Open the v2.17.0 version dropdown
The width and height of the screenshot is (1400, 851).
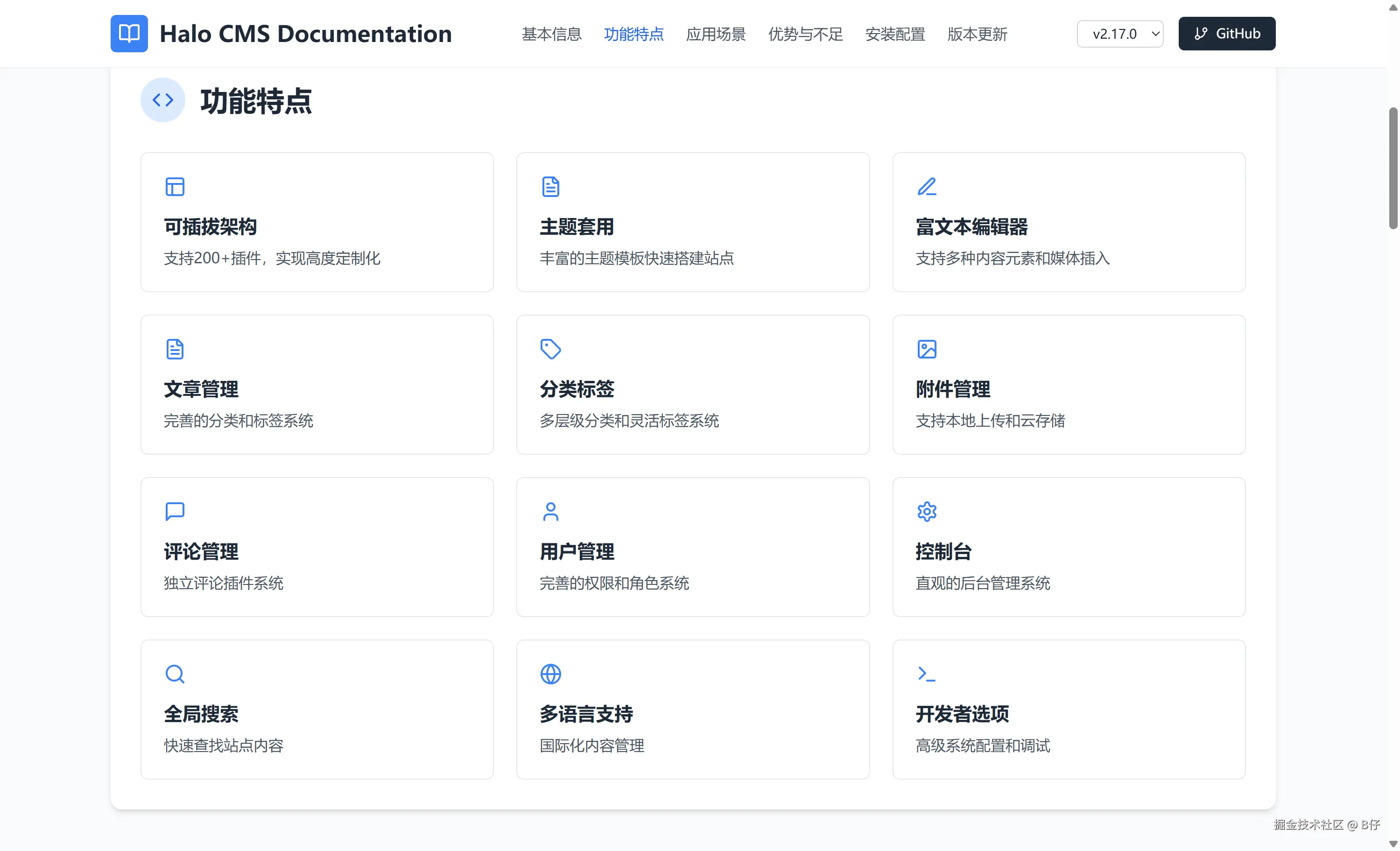(1119, 34)
